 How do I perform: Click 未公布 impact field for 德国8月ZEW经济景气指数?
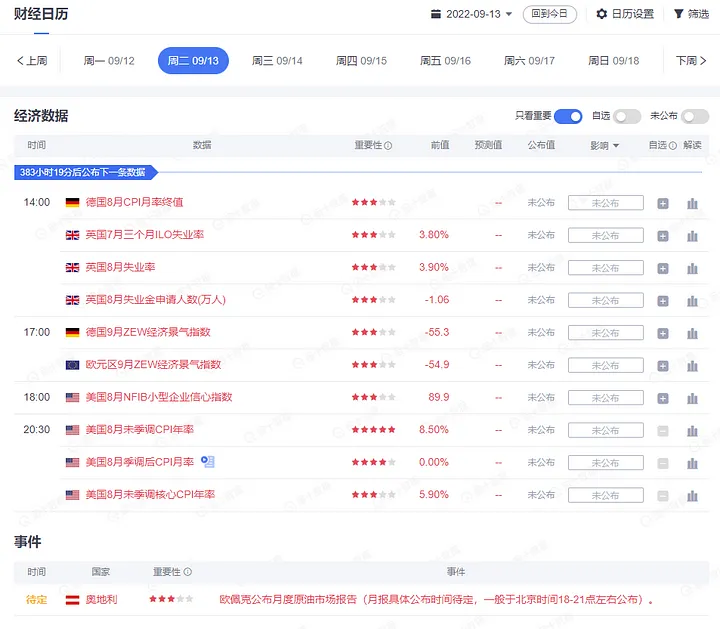[605, 333]
